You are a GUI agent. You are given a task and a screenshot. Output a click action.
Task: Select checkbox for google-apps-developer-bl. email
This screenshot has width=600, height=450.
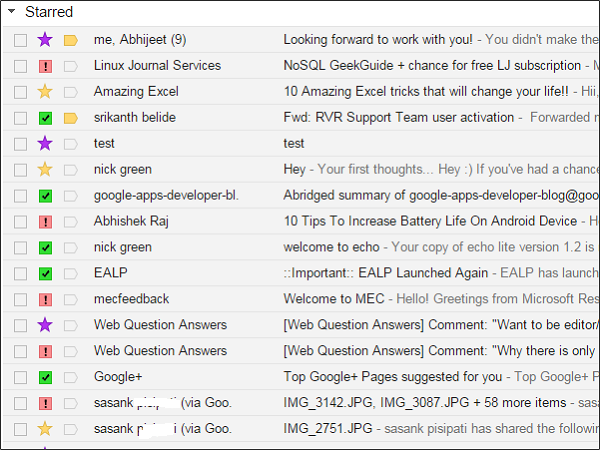(20, 196)
